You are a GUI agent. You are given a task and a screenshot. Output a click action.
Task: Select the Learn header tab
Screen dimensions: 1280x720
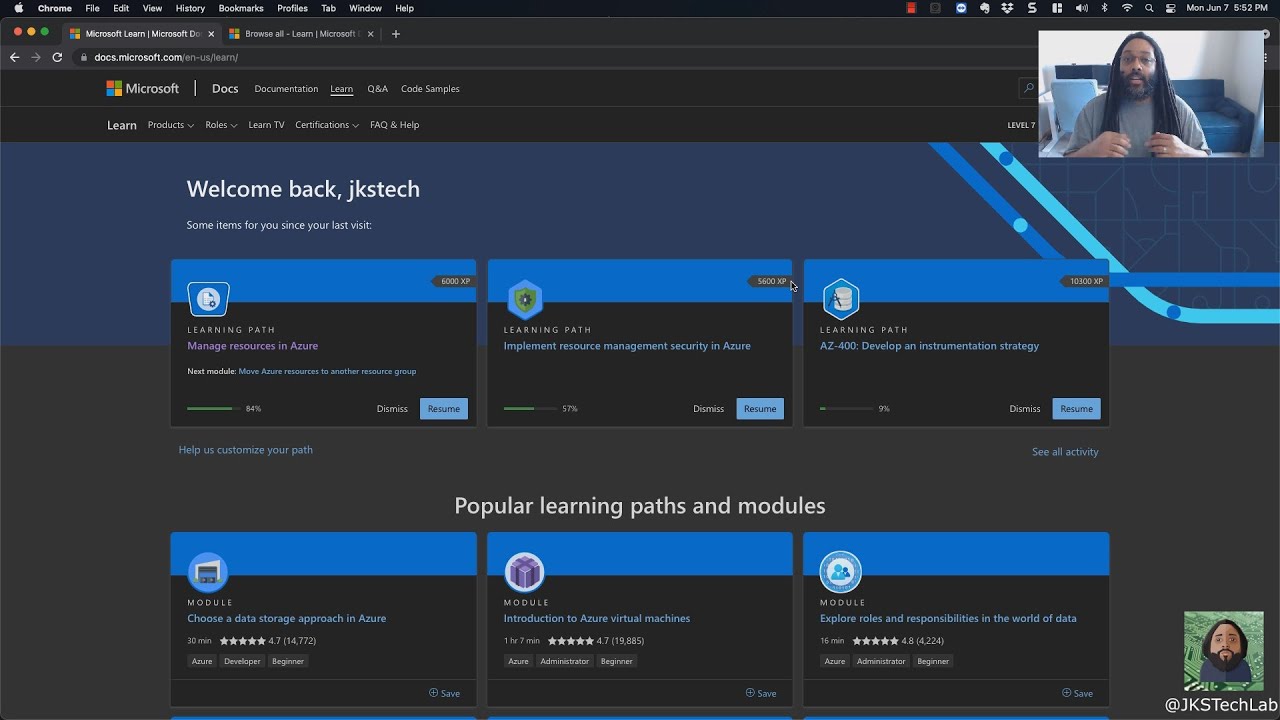coord(342,89)
